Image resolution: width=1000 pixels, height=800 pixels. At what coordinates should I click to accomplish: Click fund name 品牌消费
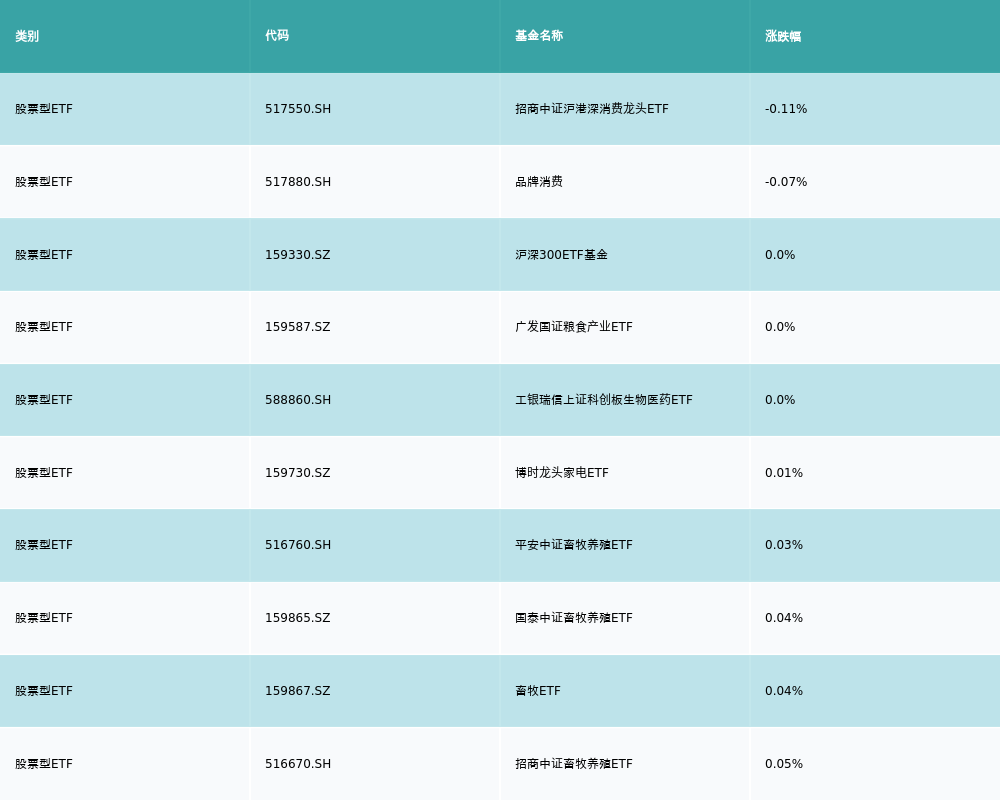tap(539, 182)
